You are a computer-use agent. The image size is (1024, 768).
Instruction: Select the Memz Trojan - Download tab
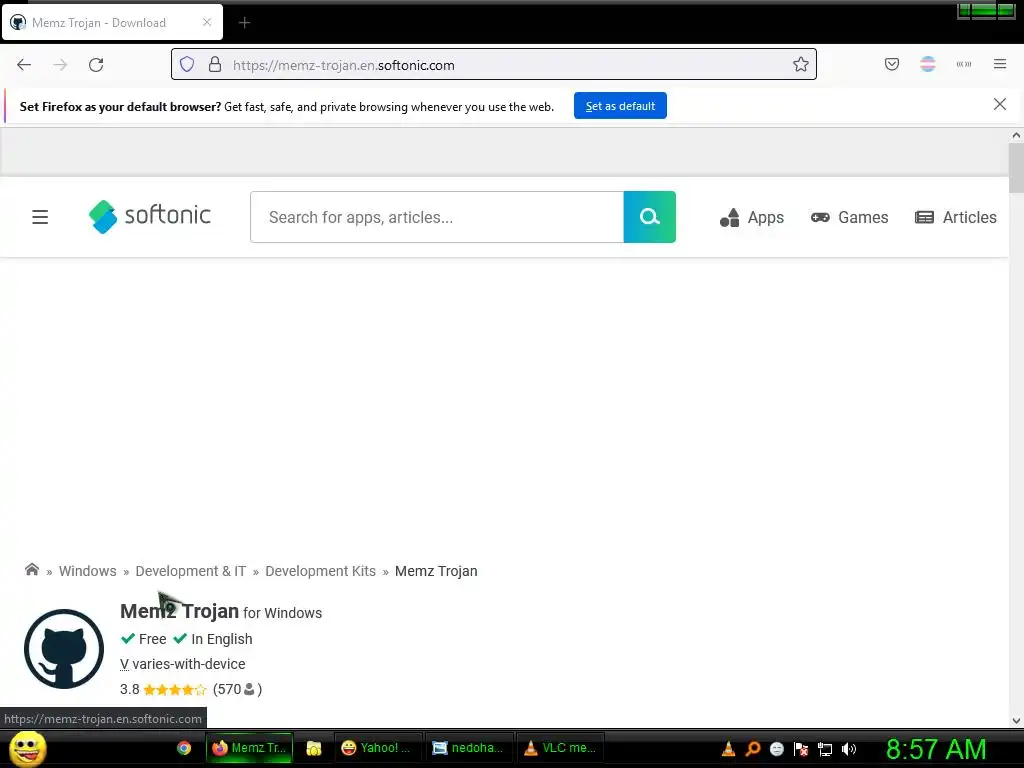tap(112, 22)
